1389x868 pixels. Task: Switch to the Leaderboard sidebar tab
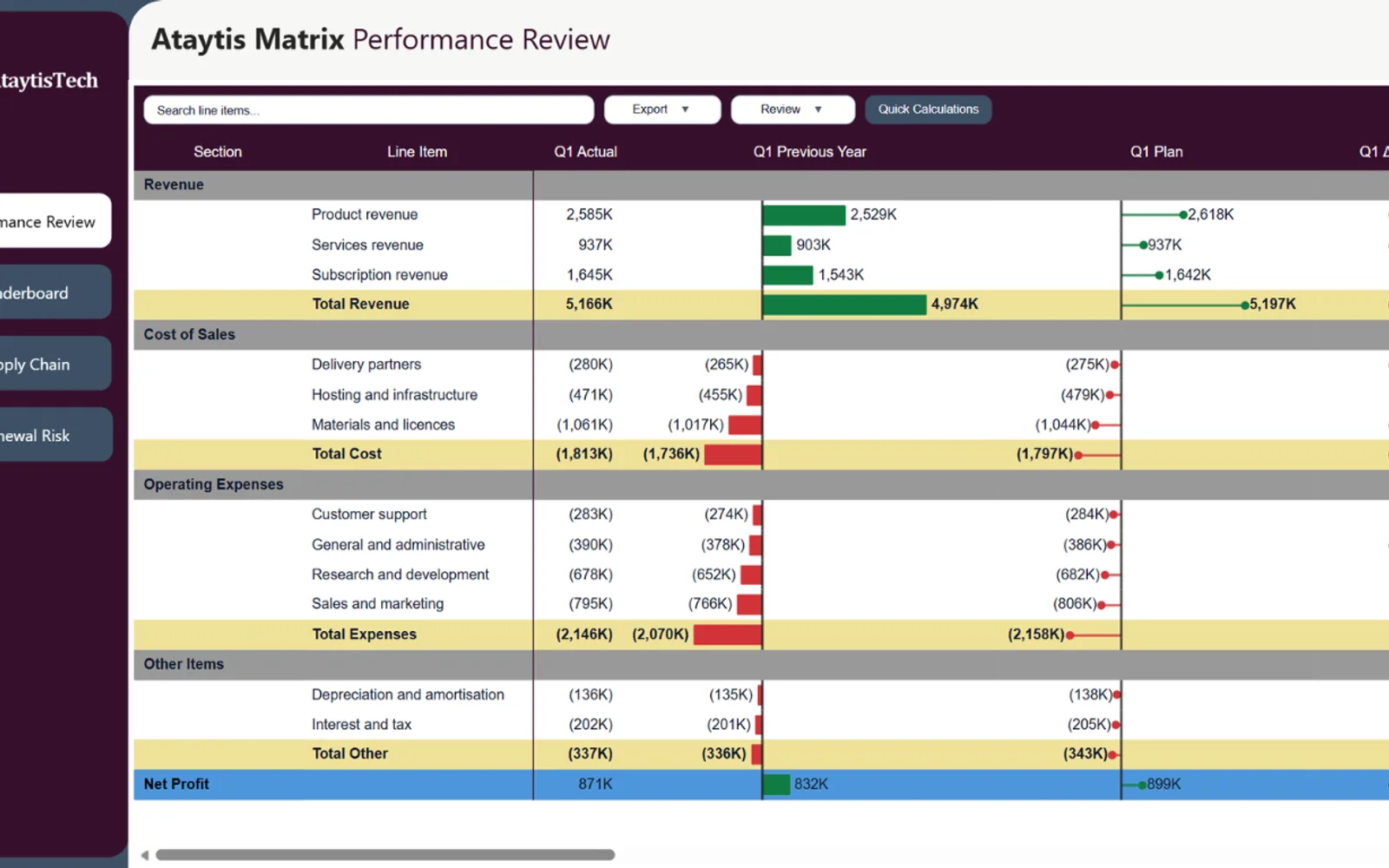54,293
